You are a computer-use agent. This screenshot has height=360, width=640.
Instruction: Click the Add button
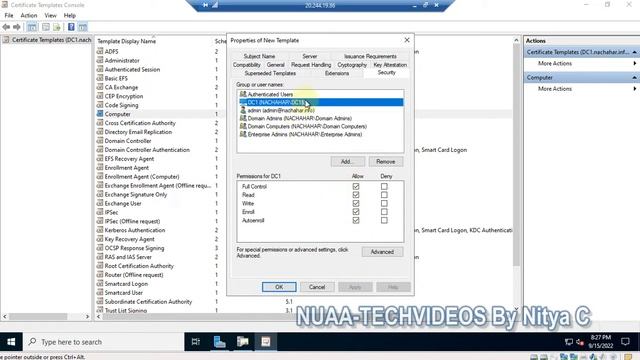(347, 162)
